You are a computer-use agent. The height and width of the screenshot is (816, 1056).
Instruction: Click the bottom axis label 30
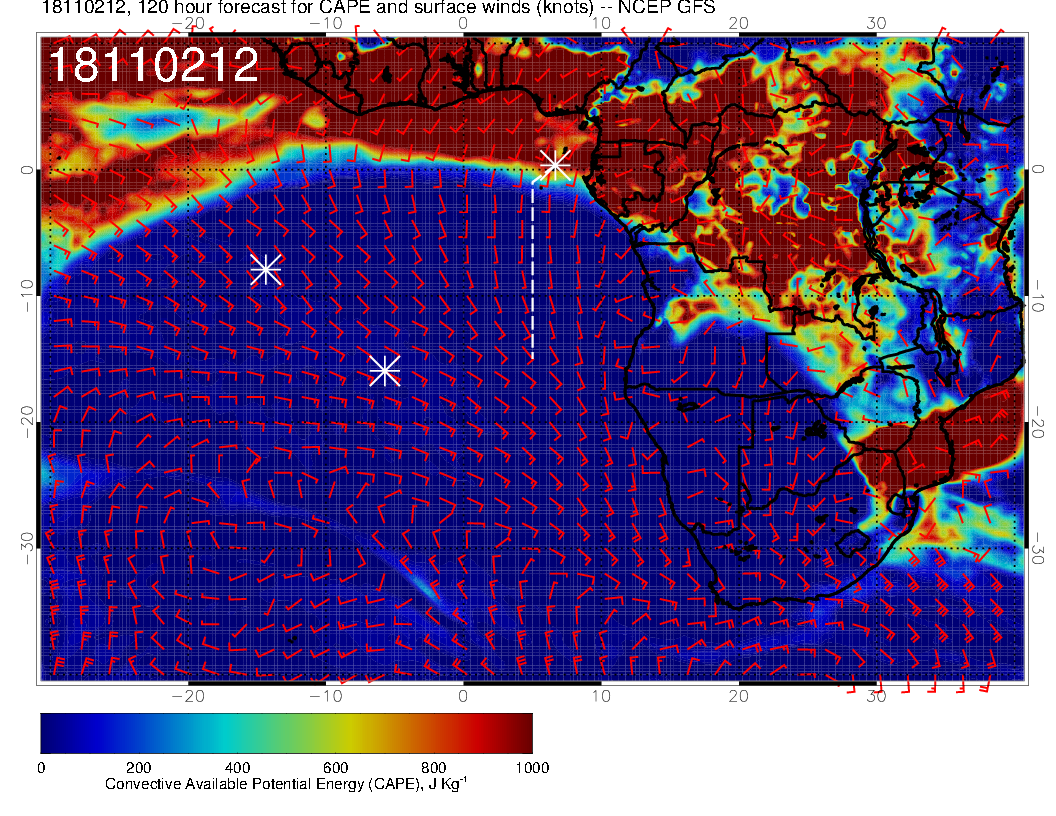tap(877, 695)
